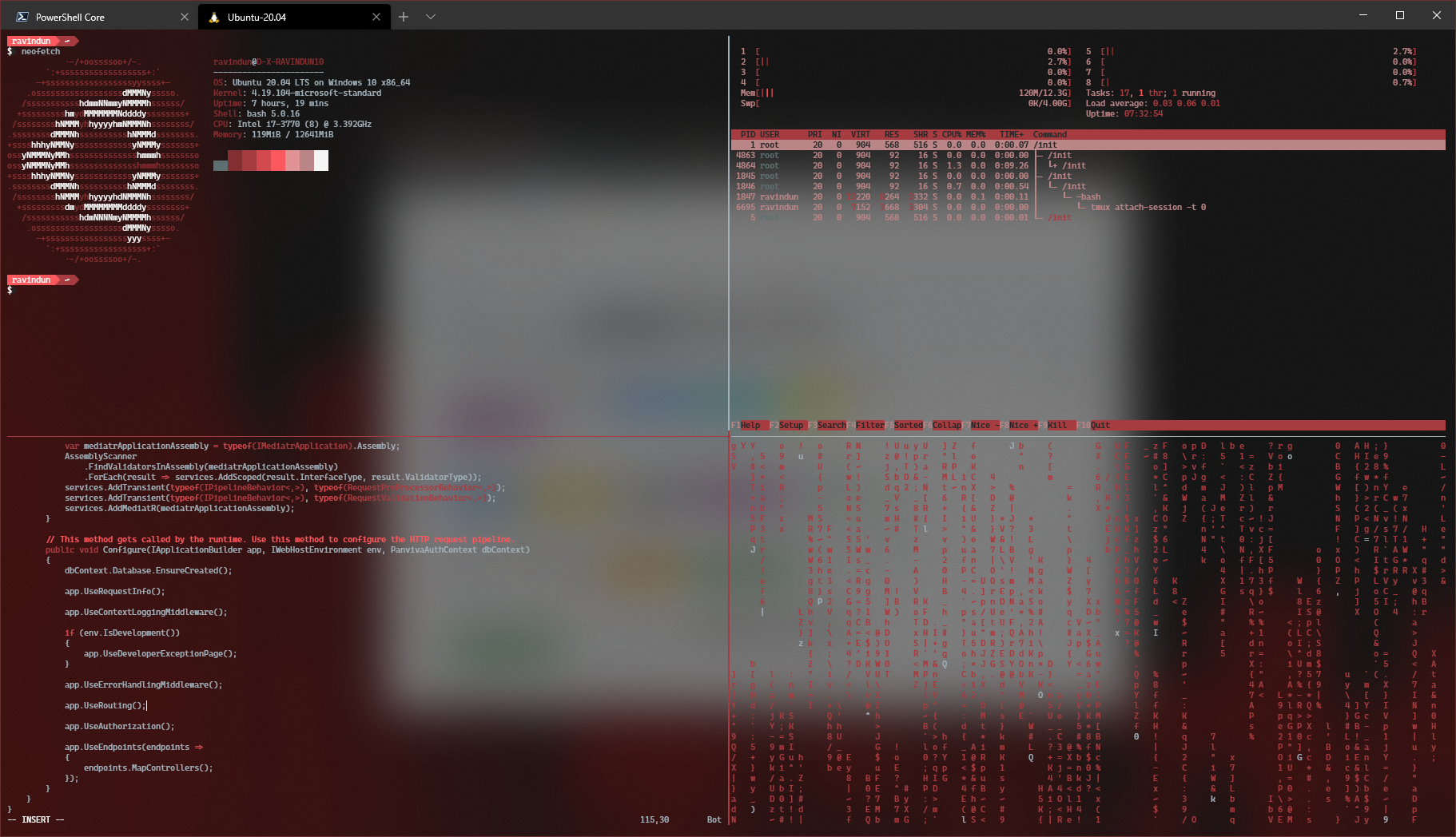The height and width of the screenshot is (837, 1456).
Task: Click htop Kill function button
Action: click(x=1057, y=425)
